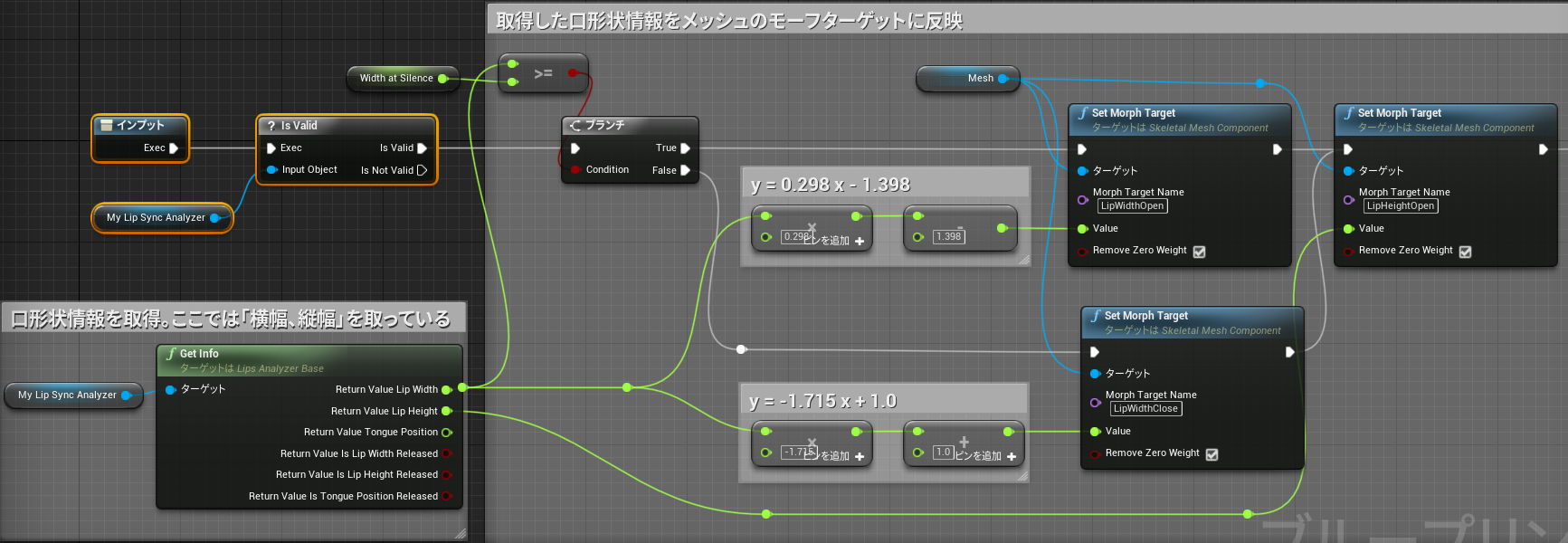The height and width of the screenshot is (543, 1568).
Task: Click the output pin of the 1.398 subtract node
Action: 1002,228
